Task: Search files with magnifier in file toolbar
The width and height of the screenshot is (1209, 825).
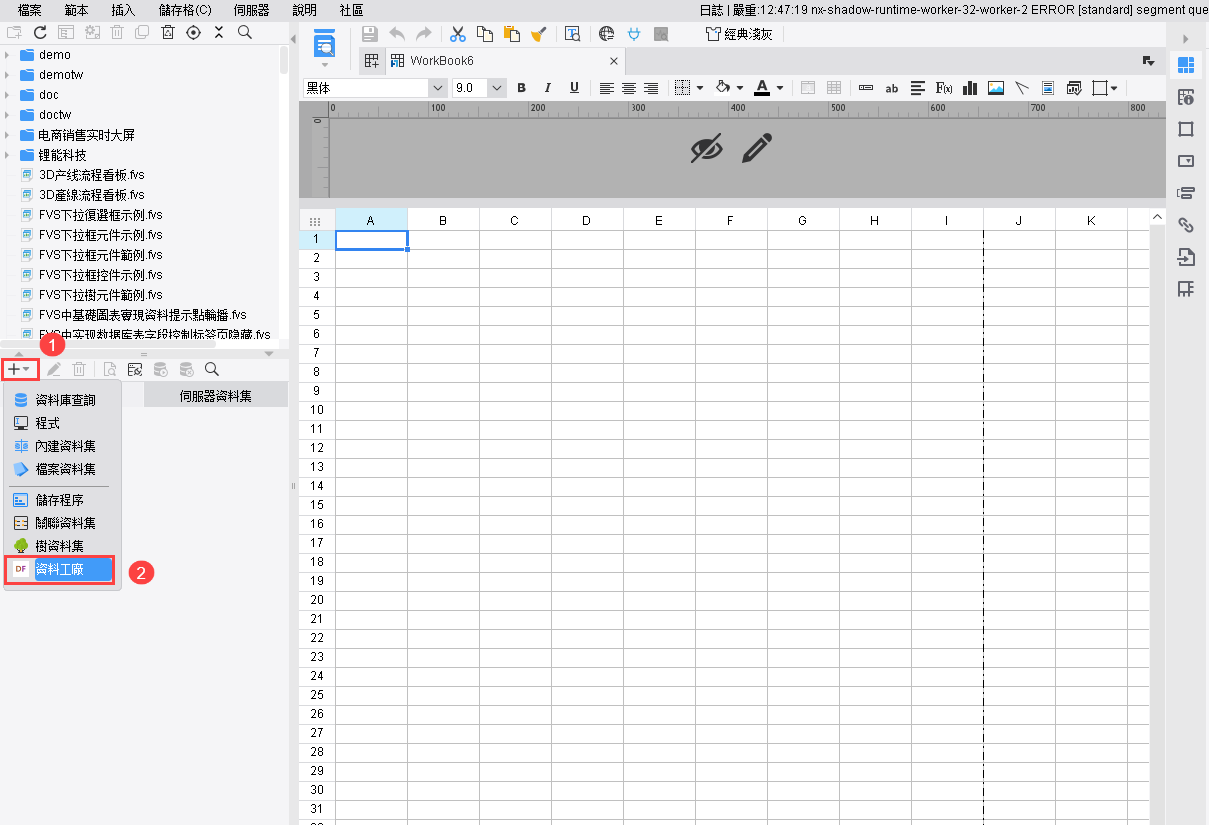Action: tap(245, 32)
